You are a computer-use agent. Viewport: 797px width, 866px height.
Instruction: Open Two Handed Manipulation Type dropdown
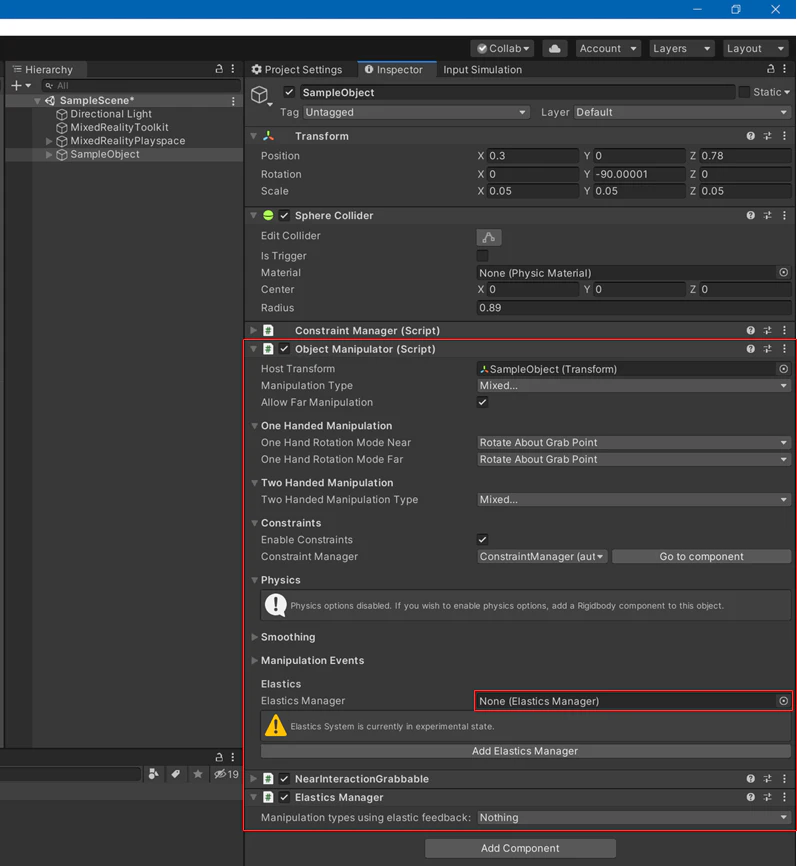pos(634,499)
